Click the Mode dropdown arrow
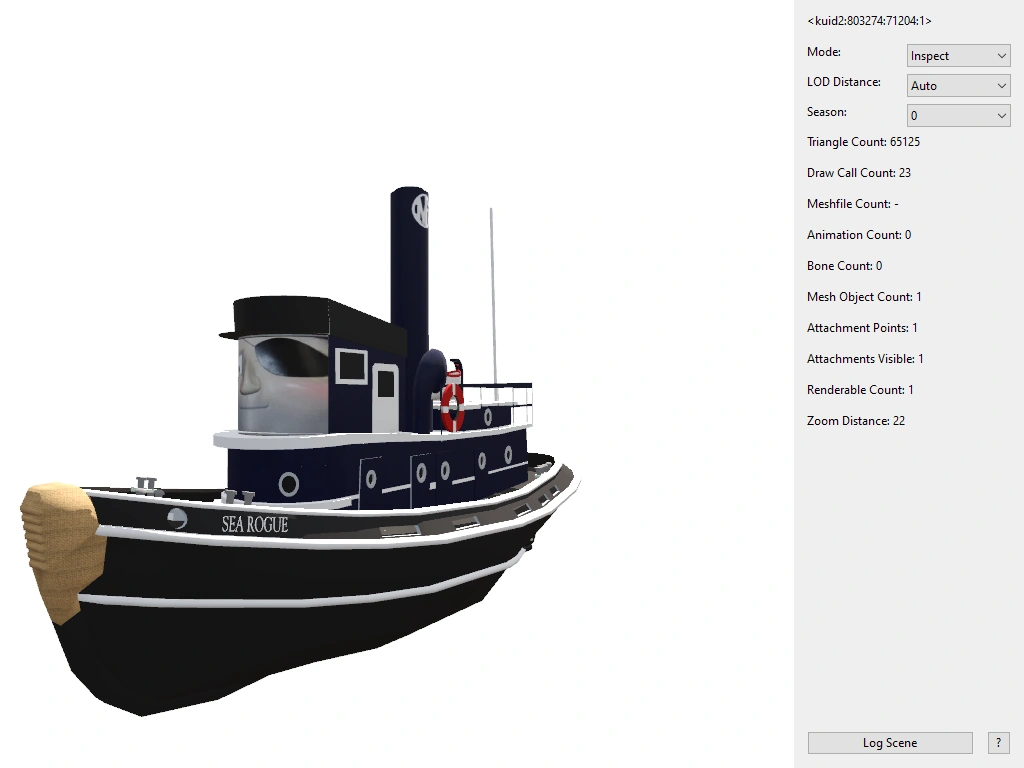 pos(1001,55)
